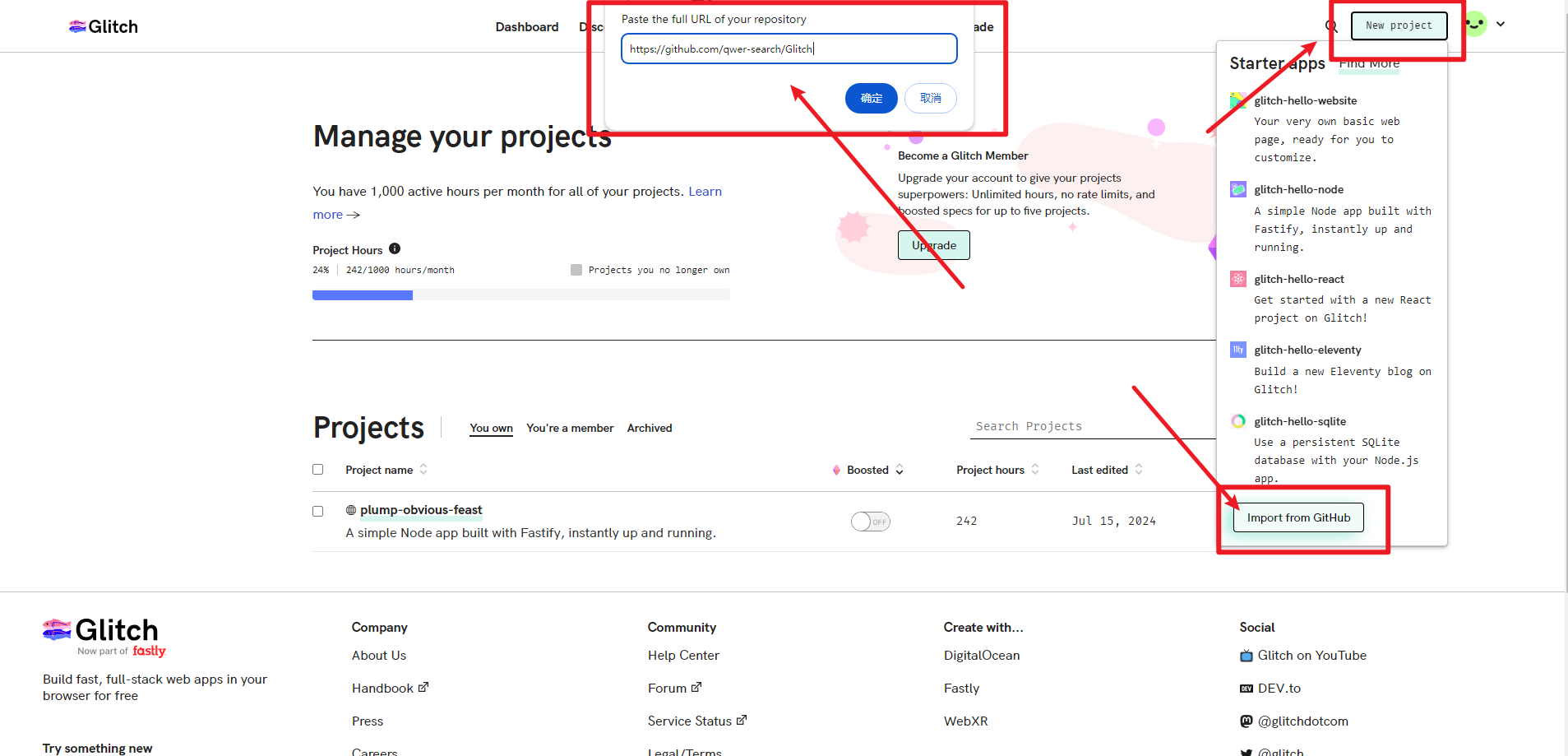Select the glitch-hello-eleventy starter
The height and width of the screenshot is (756, 1568).
[x=1307, y=350]
